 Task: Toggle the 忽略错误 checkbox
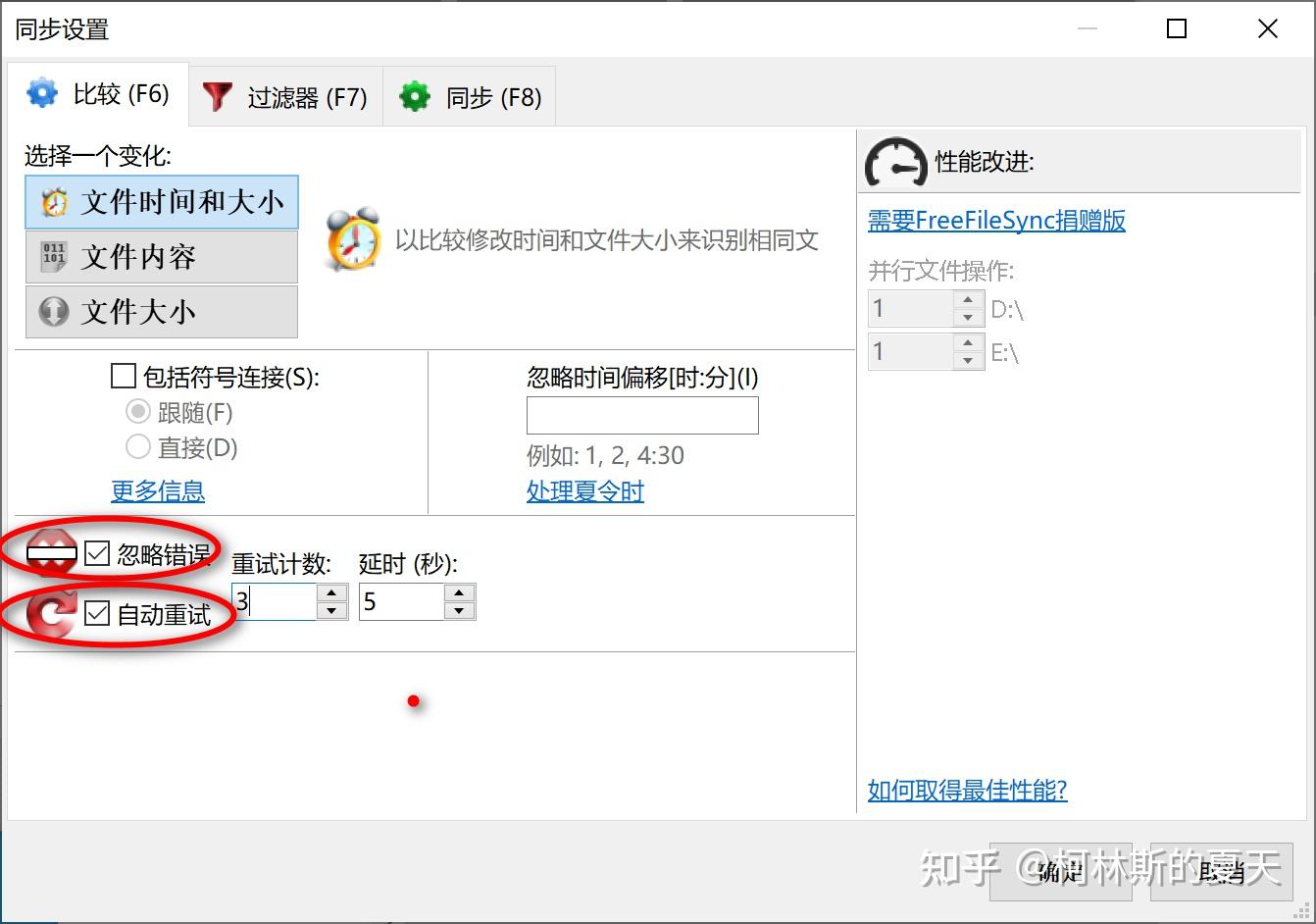[97, 554]
